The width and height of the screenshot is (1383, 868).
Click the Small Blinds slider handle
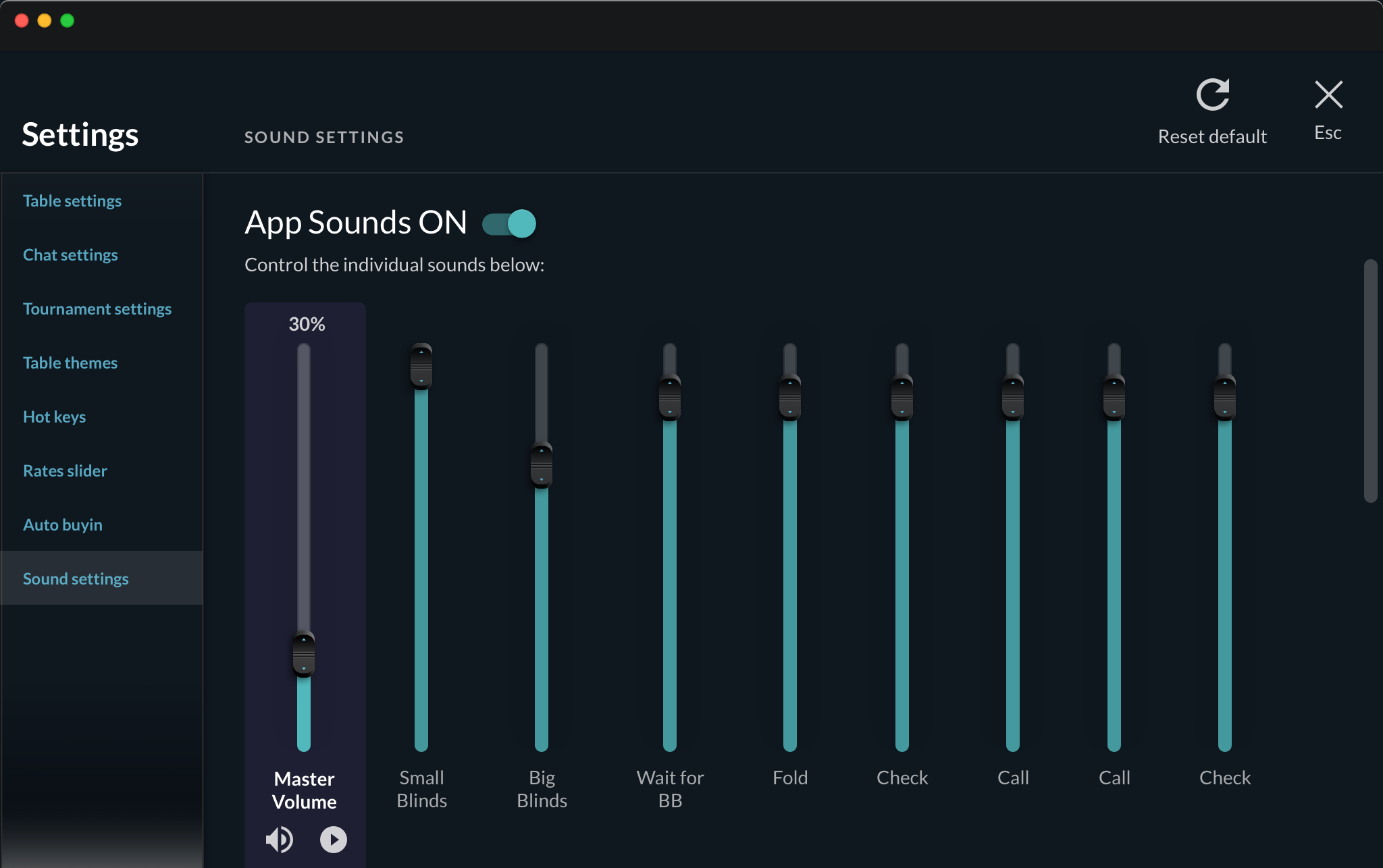pyautogui.click(x=421, y=367)
